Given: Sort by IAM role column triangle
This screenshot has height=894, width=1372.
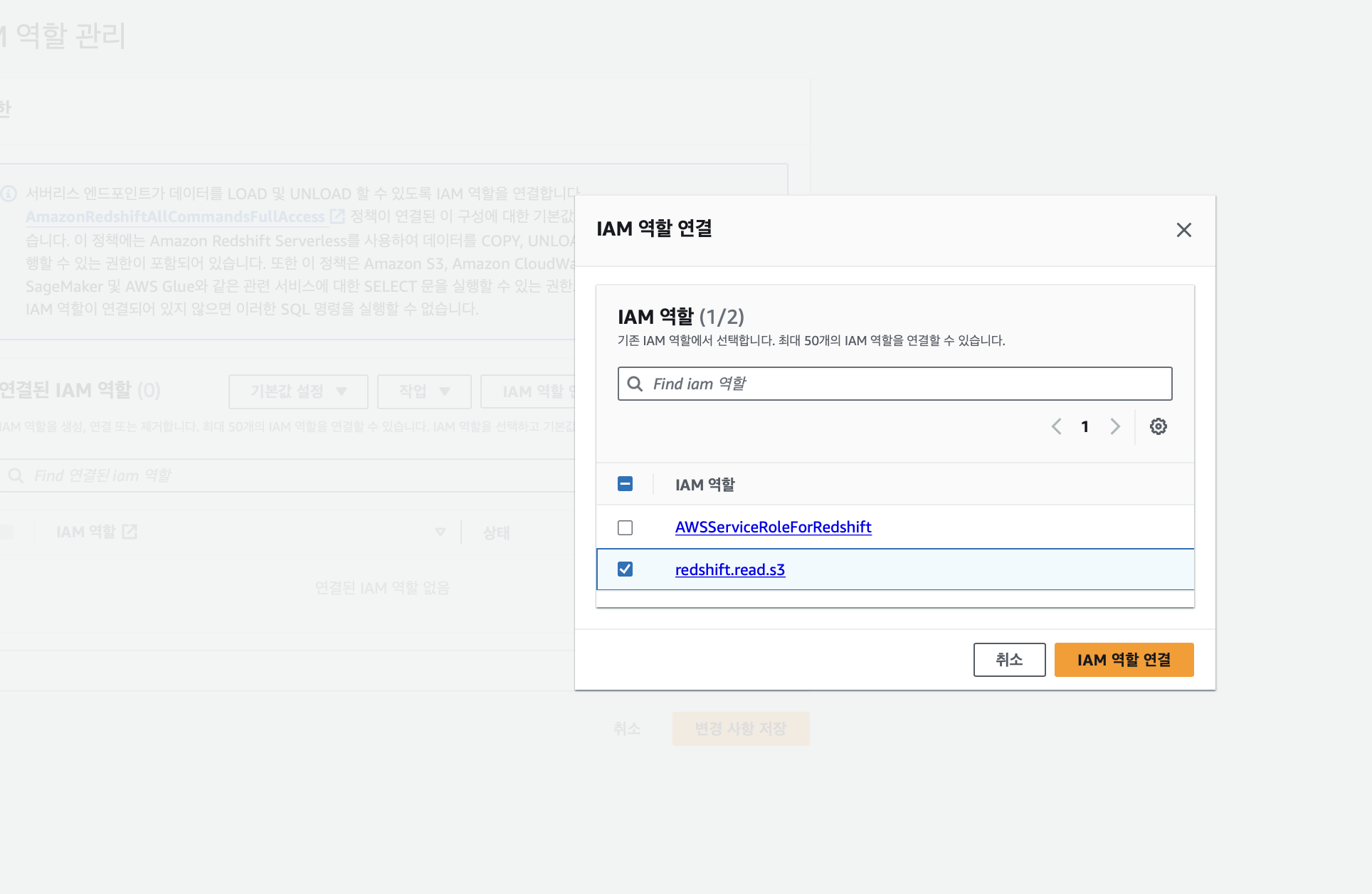Looking at the screenshot, I should 440,532.
